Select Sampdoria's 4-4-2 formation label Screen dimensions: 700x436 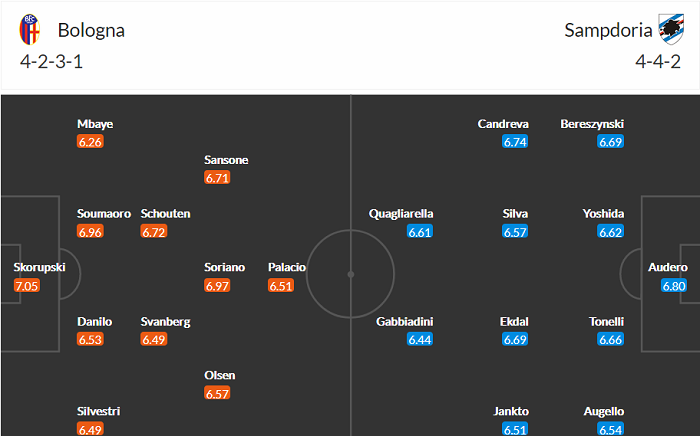(659, 62)
